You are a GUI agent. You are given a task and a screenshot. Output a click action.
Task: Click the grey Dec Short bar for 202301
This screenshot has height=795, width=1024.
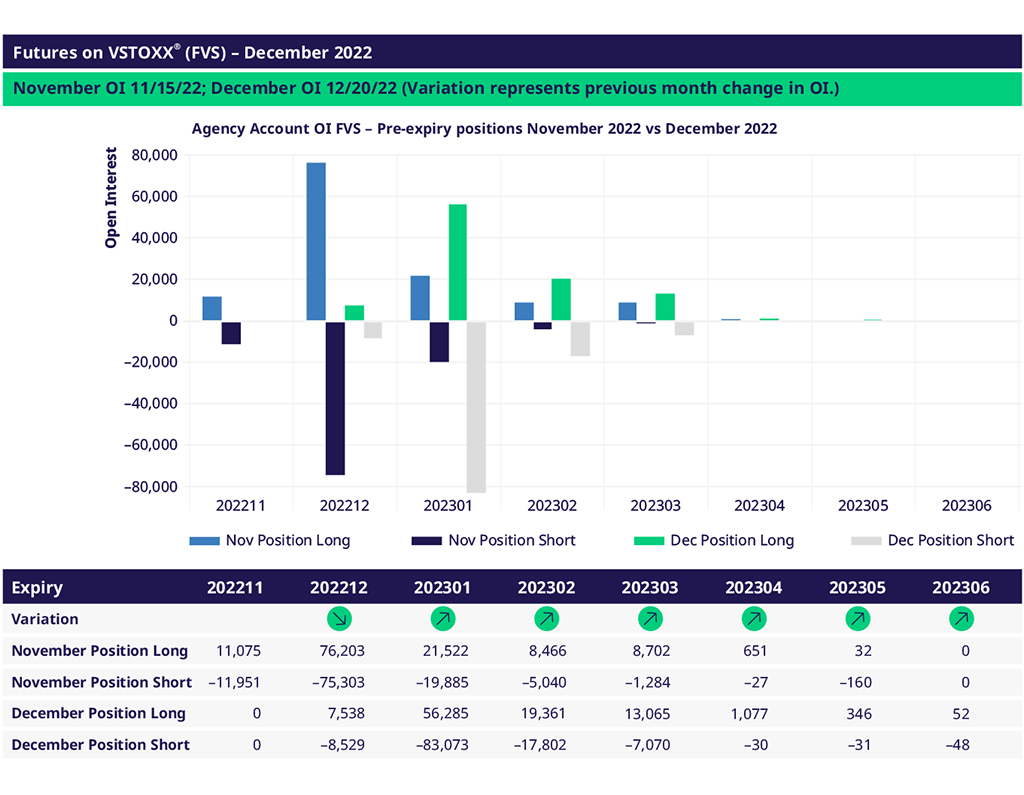476,407
